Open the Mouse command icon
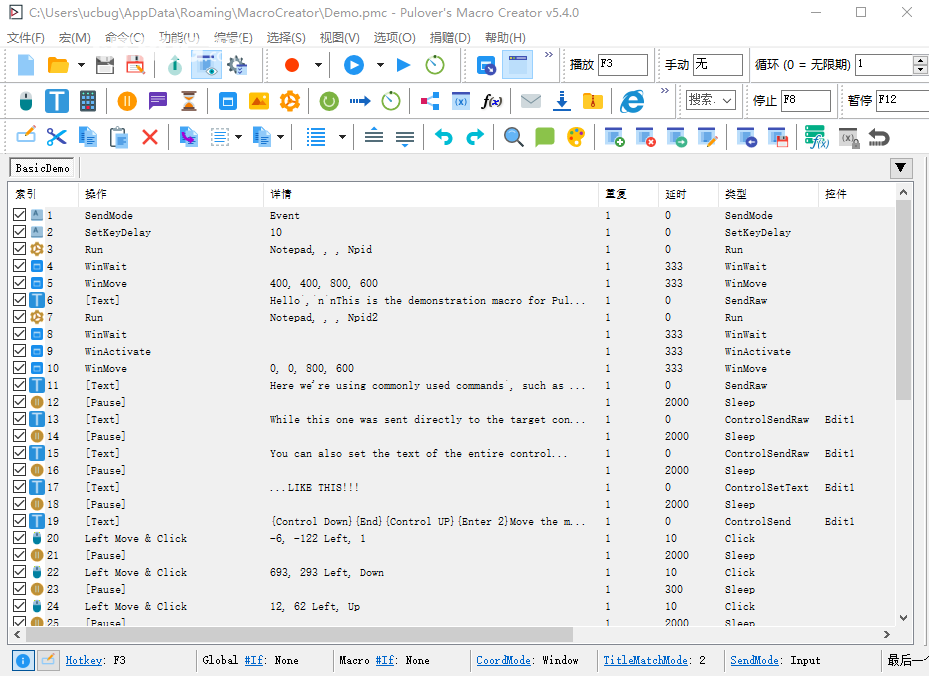The height and width of the screenshot is (676, 929). pyautogui.click(x=25, y=101)
